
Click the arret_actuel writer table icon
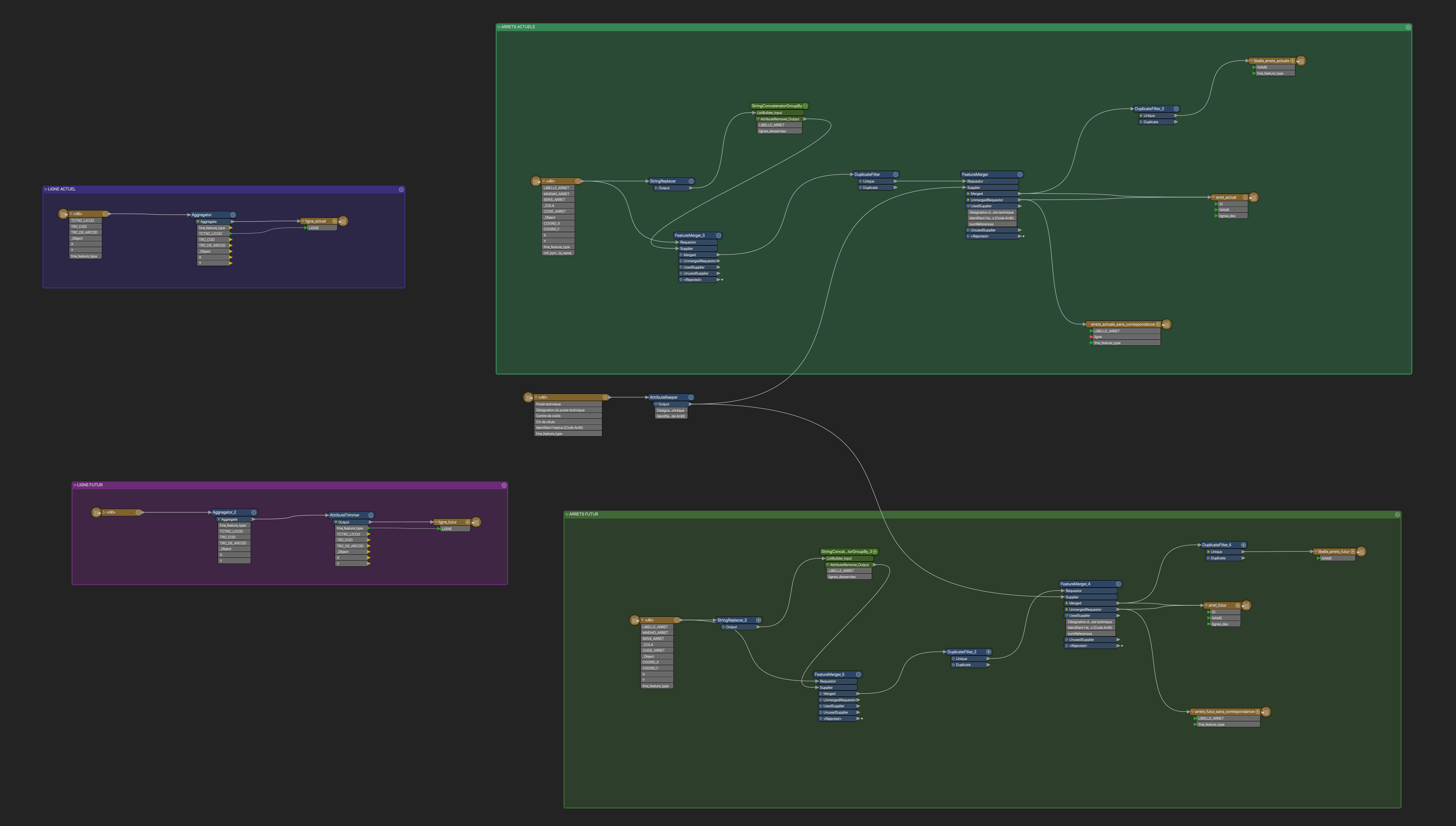1254,197
